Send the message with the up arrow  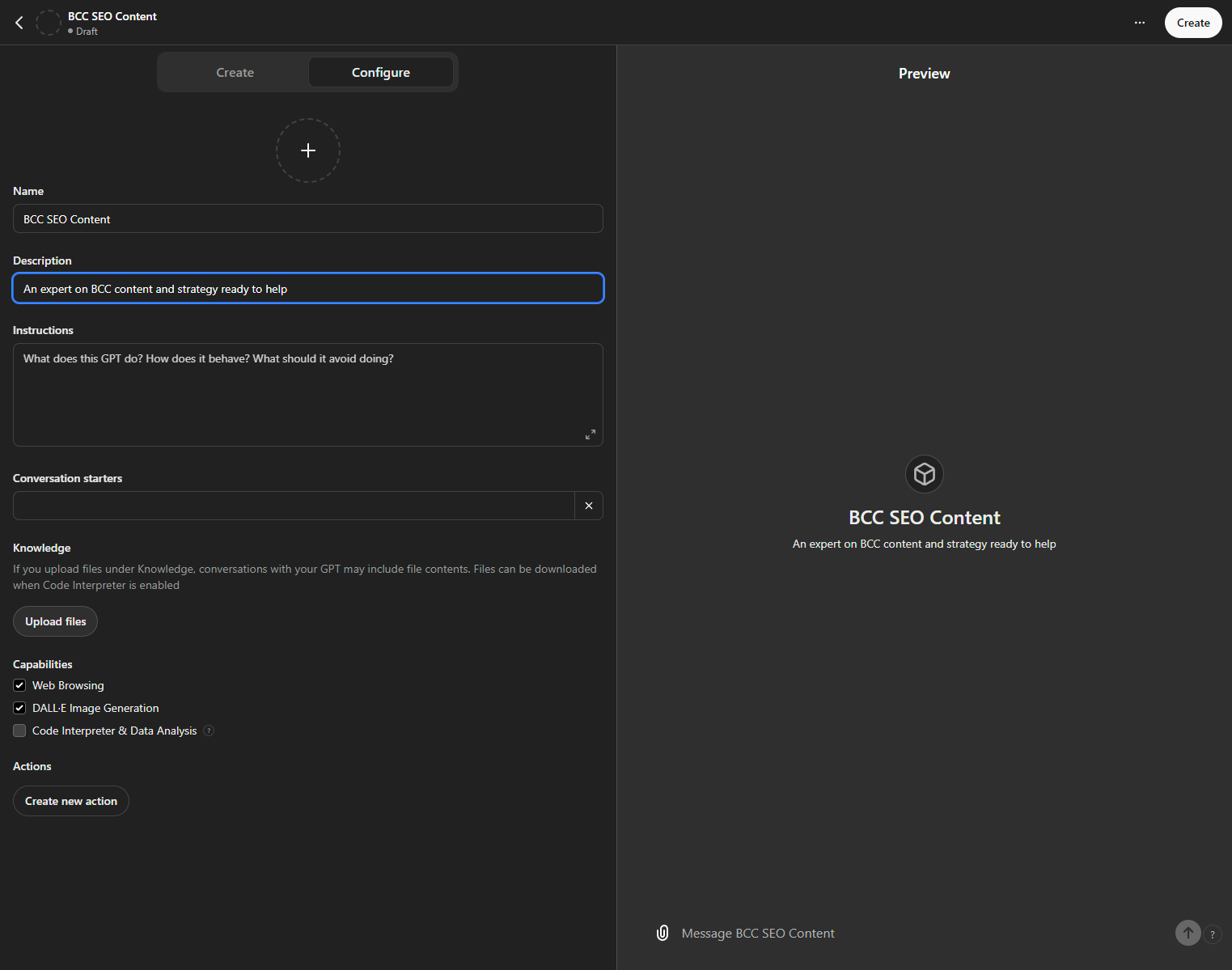click(1188, 933)
